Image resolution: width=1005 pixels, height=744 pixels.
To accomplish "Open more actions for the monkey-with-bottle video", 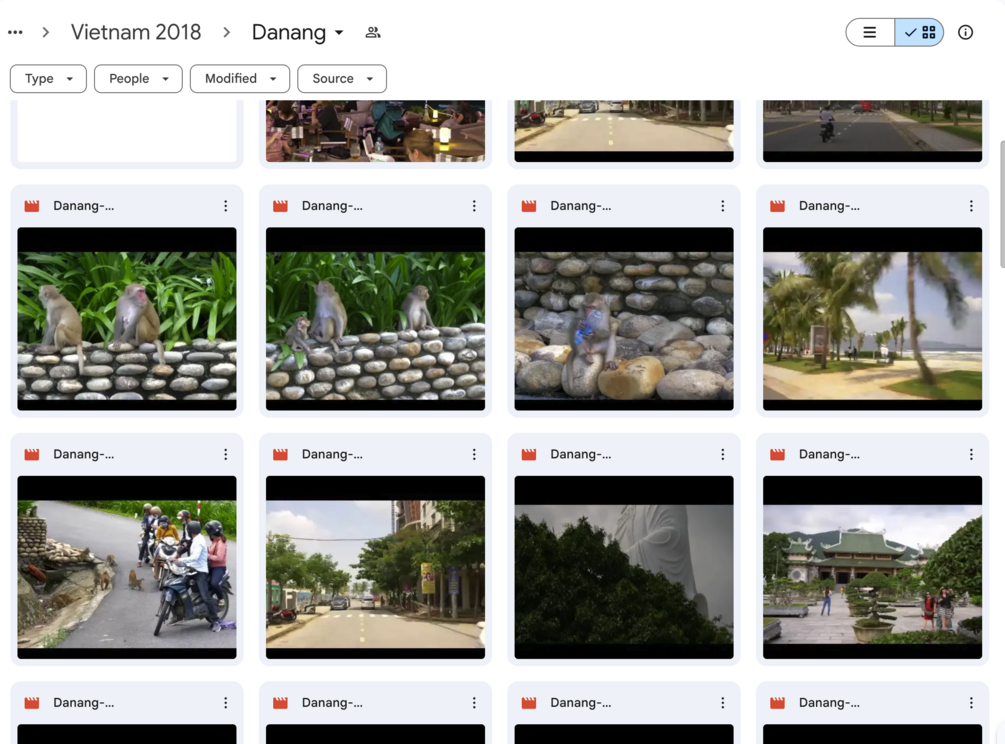I will coord(723,206).
